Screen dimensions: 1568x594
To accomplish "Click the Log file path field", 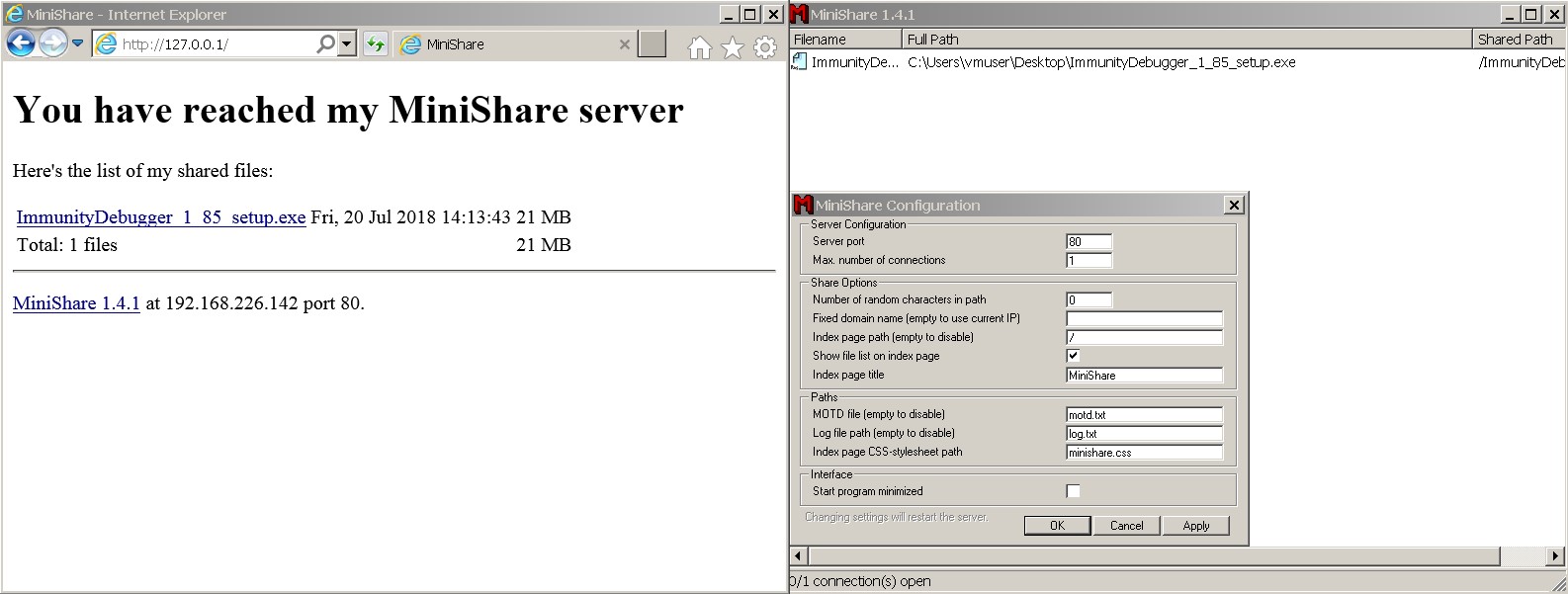I will [1144, 434].
